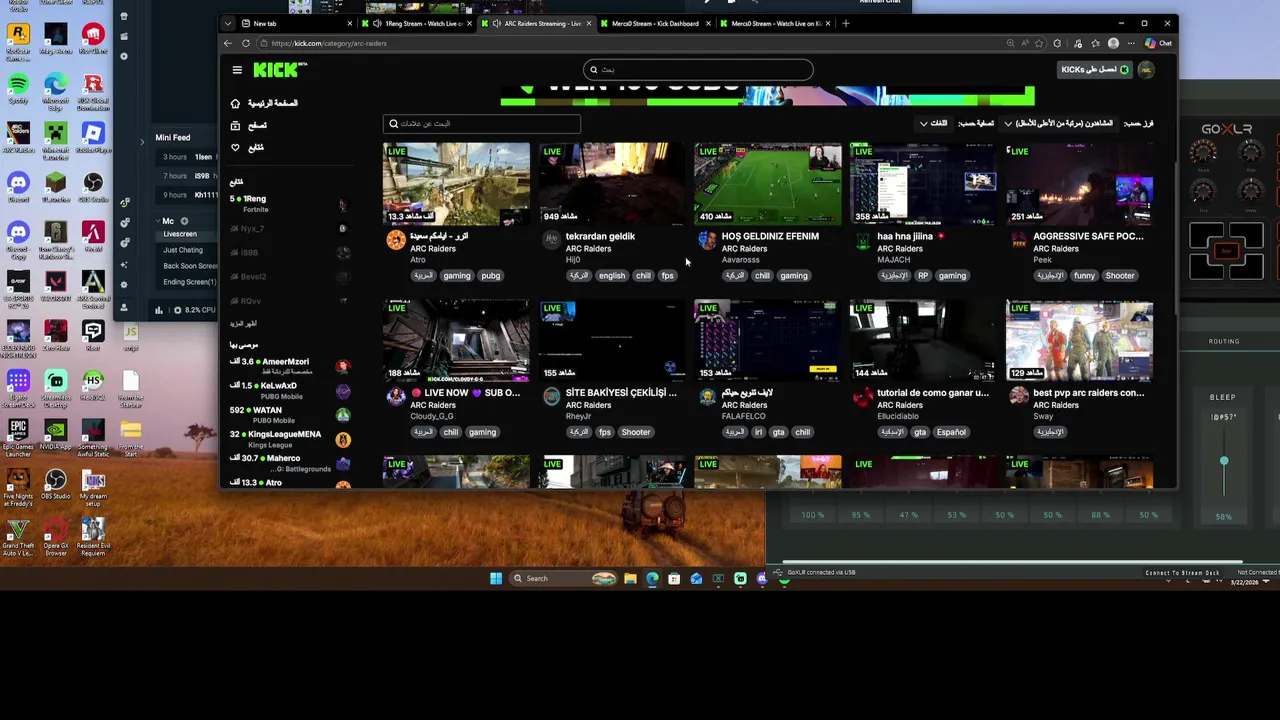Open the Streamlabs settings gear icon
Viewport: 1280px width, 720px height.
point(124,283)
